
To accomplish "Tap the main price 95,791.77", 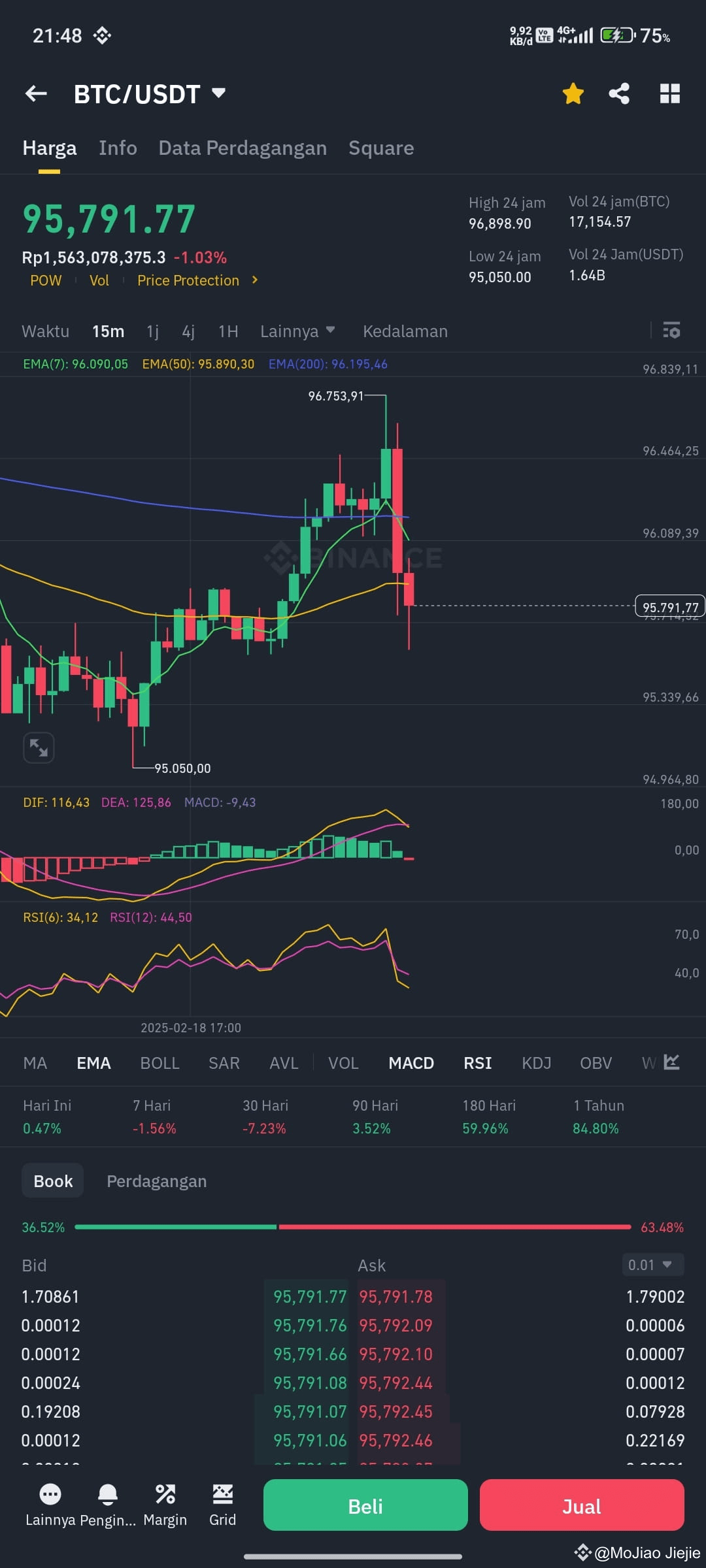I will pyautogui.click(x=109, y=219).
